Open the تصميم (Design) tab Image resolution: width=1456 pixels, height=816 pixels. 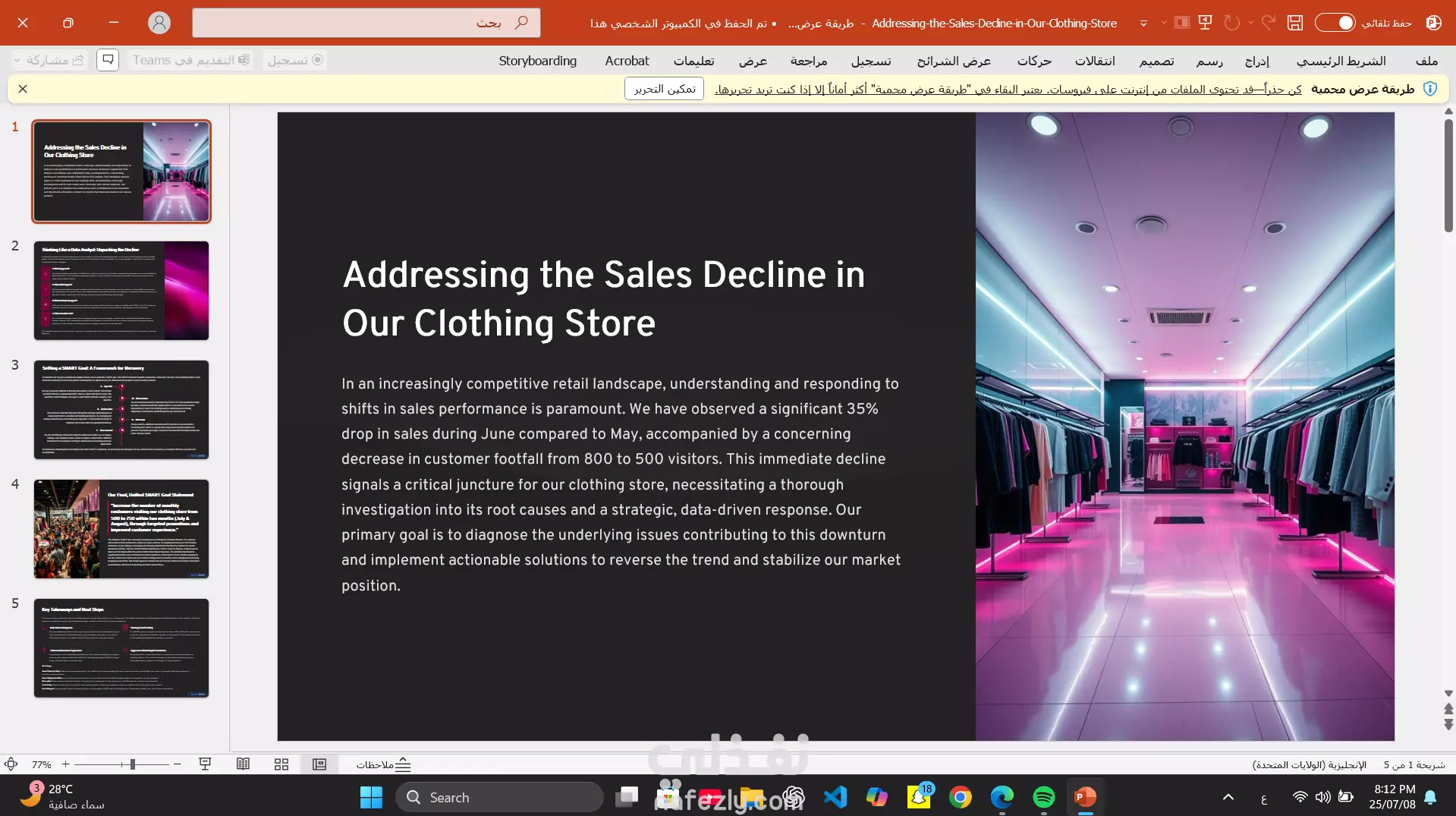[1156, 61]
